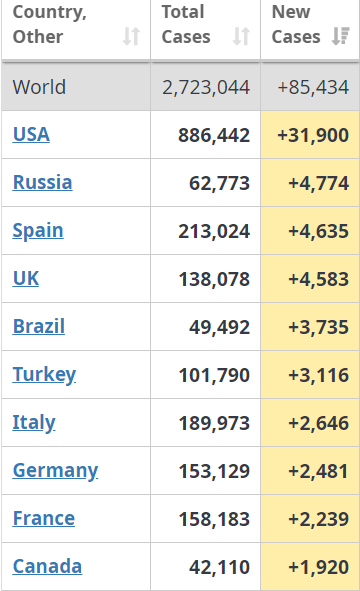Open the Brazil country link
360x591 pixels.
coord(39,326)
